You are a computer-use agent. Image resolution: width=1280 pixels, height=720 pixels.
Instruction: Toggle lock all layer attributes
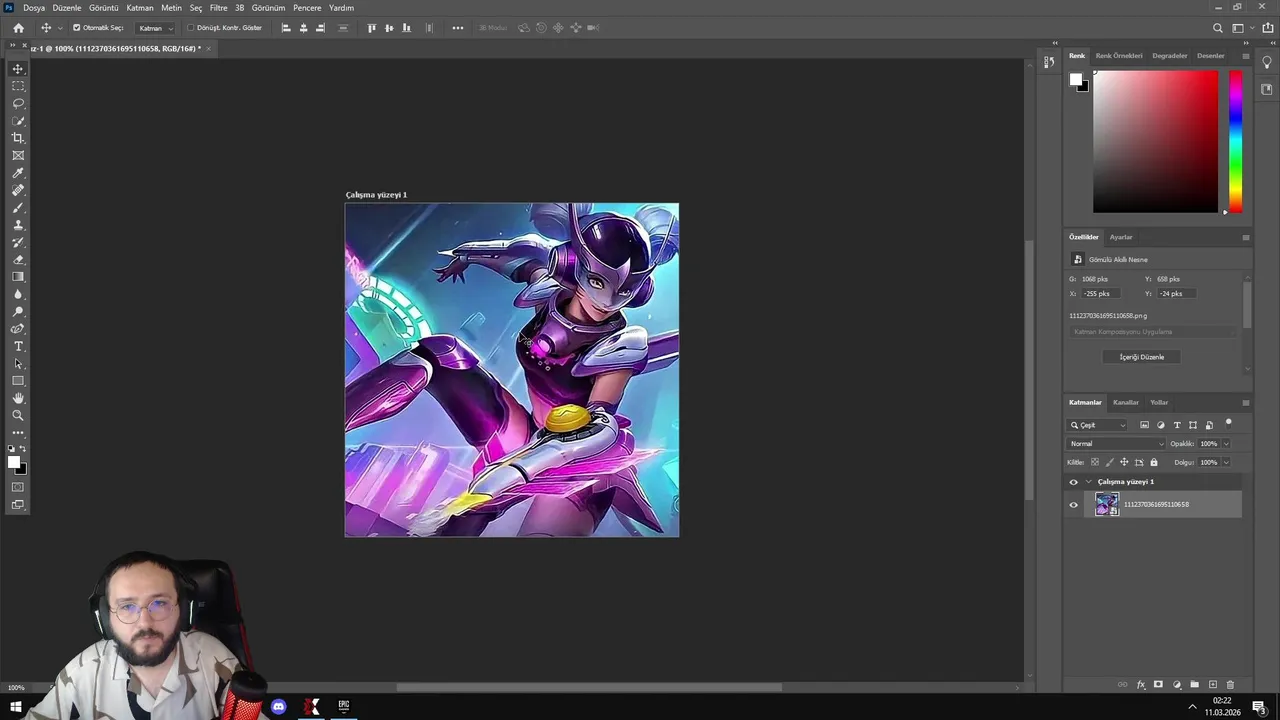[x=1153, y=462]
